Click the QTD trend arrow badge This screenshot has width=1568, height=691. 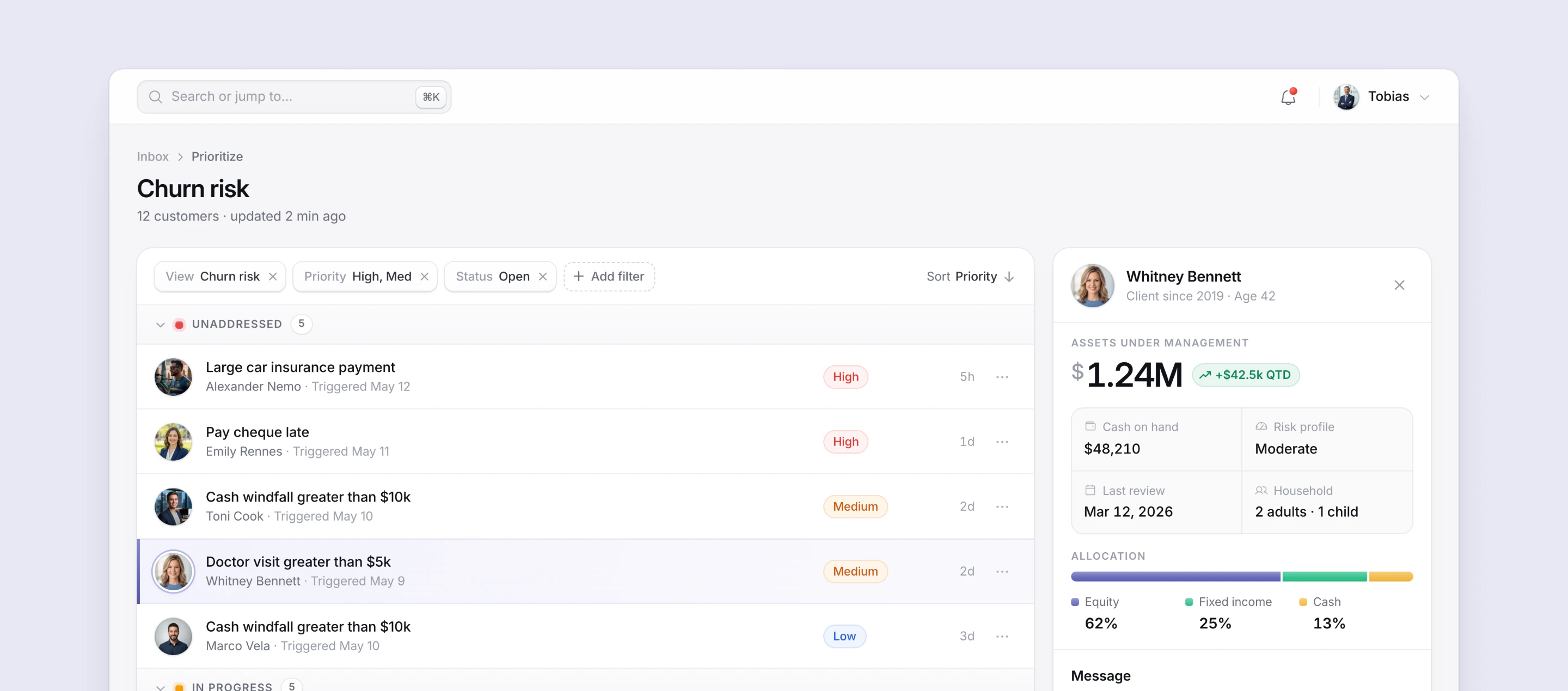point(1245,375)
